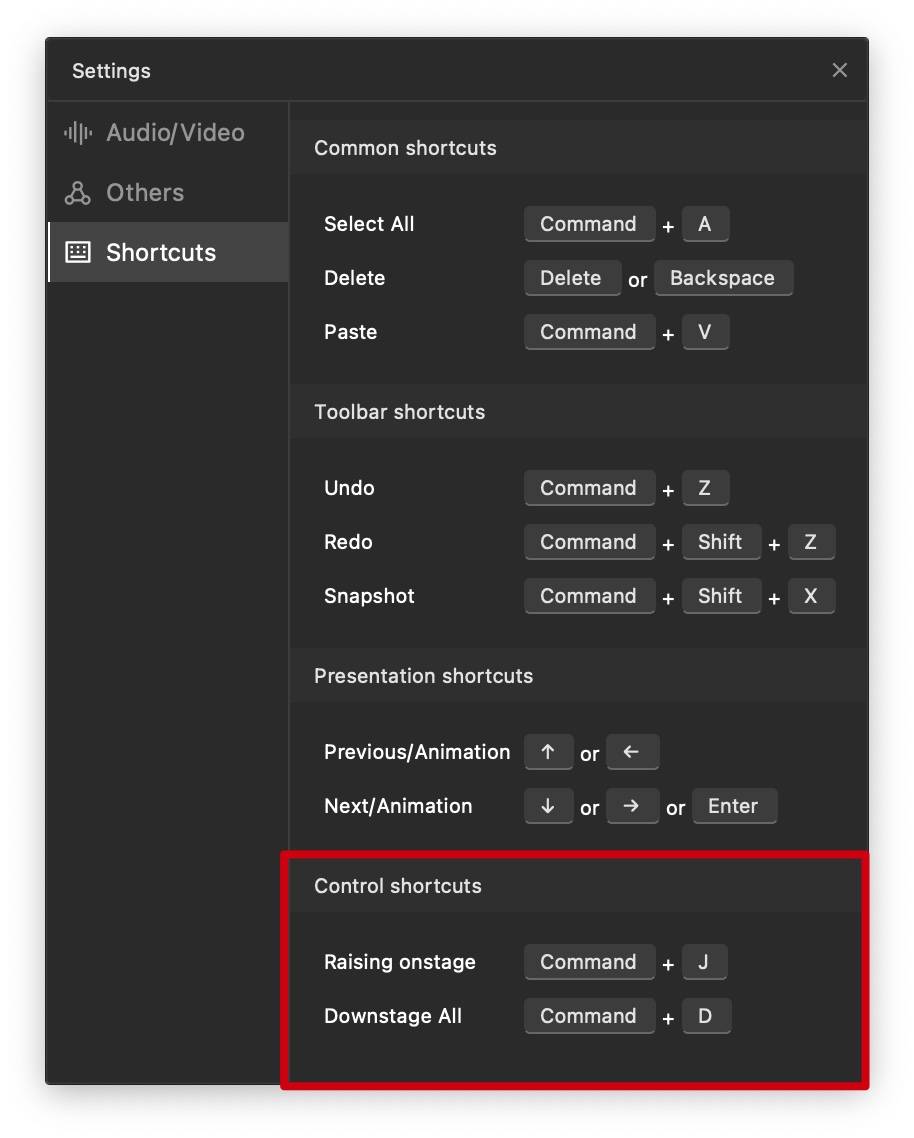Screen dimensions: 914x1138
Task: Click the Command key for Select All
Action: 588,224
